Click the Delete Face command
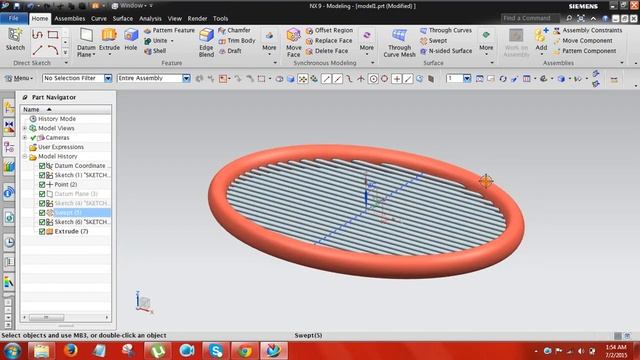The width and height of the screenshot is (640, 360). [x=327, y=51]
